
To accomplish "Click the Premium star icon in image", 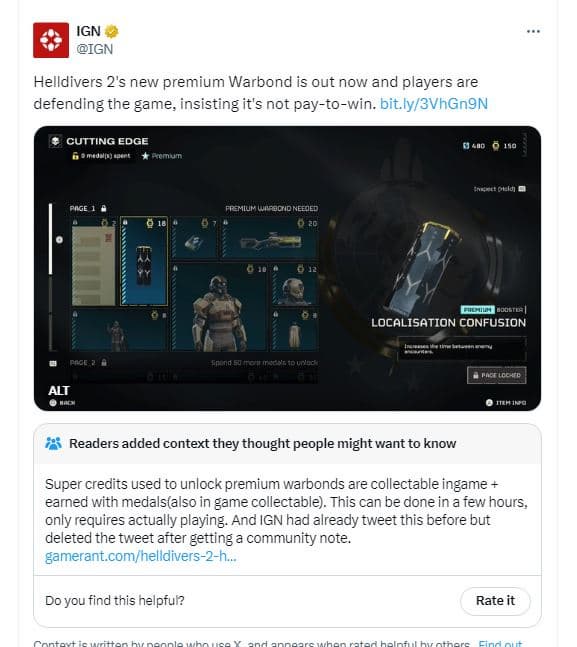I will coord(145,156).
